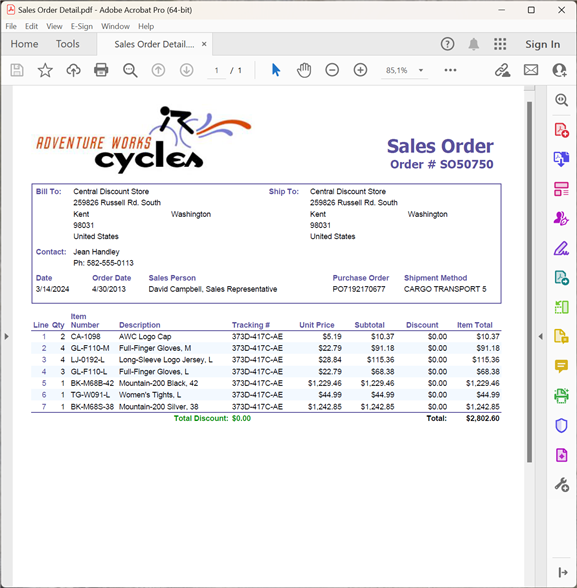The height and width of the screenshot is (588, 577).
Task: Print the document with printer icon
Action: point(101,70)
